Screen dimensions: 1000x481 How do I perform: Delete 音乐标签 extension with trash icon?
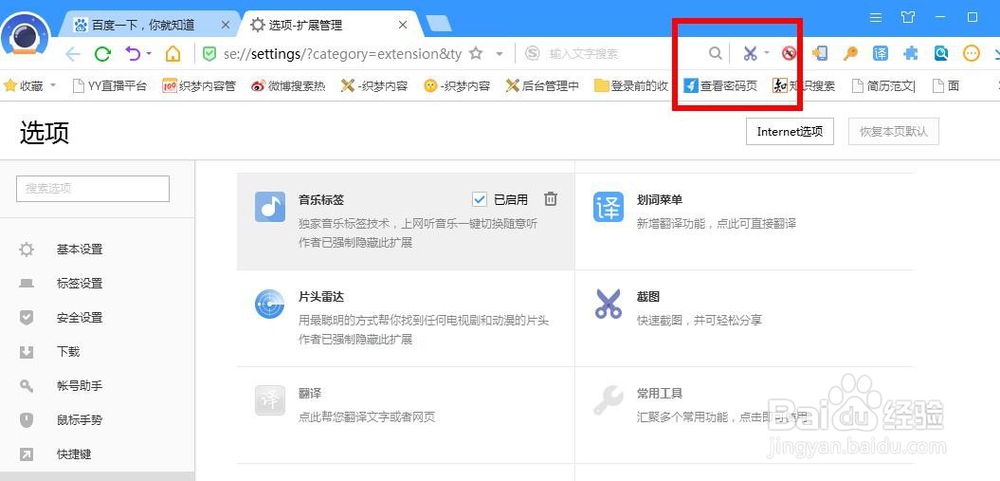point(550,199)
